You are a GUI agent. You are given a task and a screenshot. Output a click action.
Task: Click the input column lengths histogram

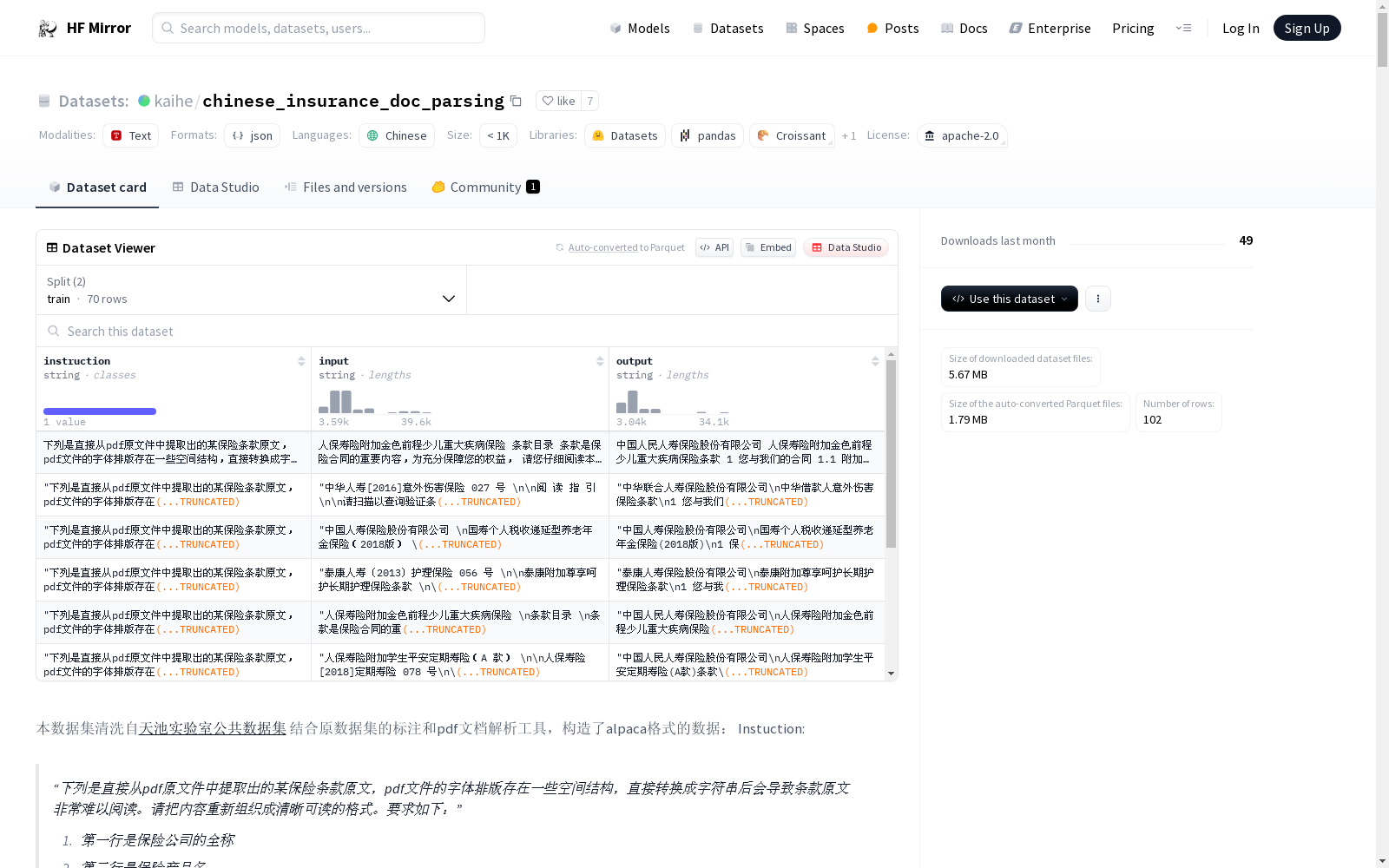pos(375,402)
